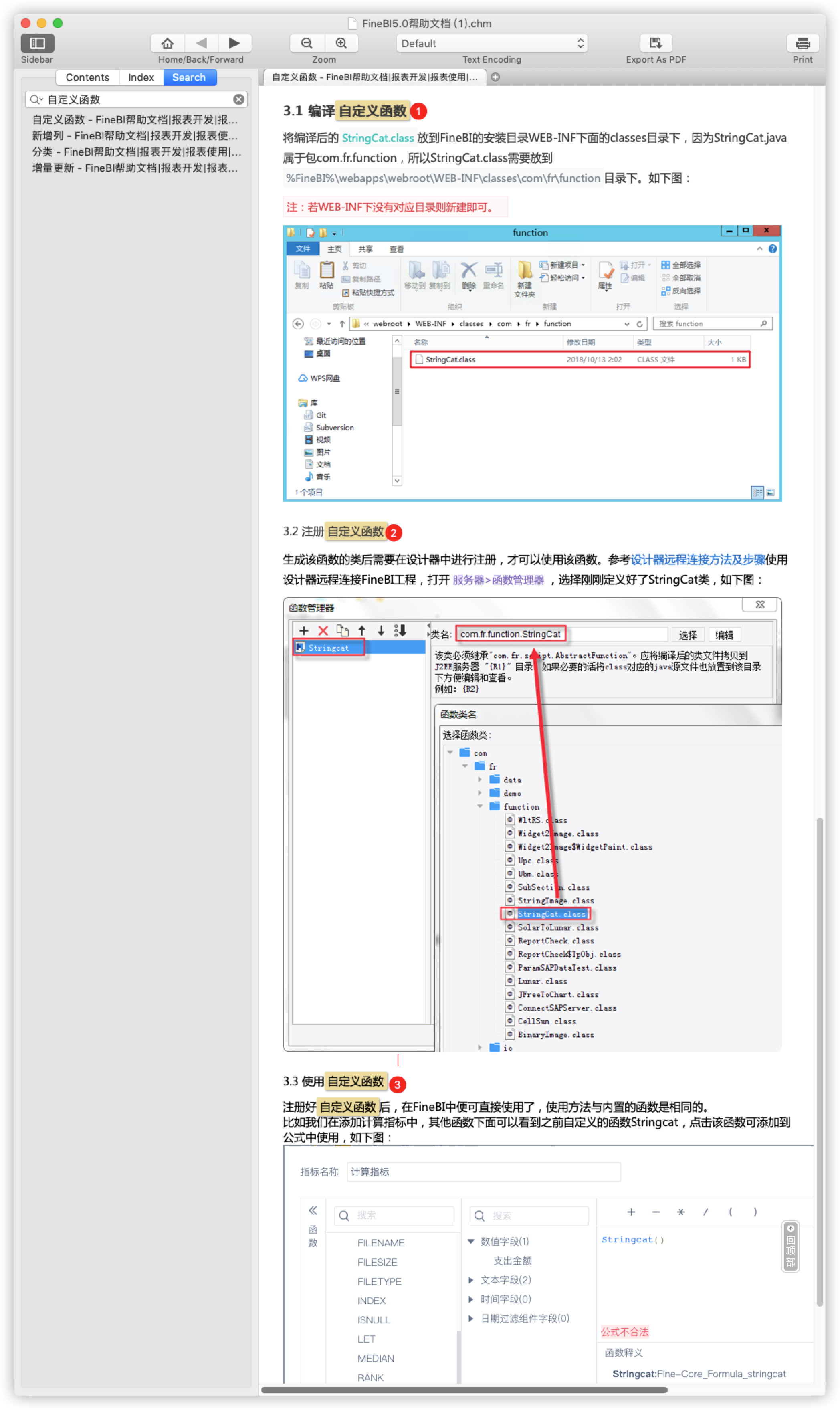The width and height of the screenshot is (840, 1410).
Task: Open search result starting with 增量更新
Action: pyautogui.click(x=135, y=168)
